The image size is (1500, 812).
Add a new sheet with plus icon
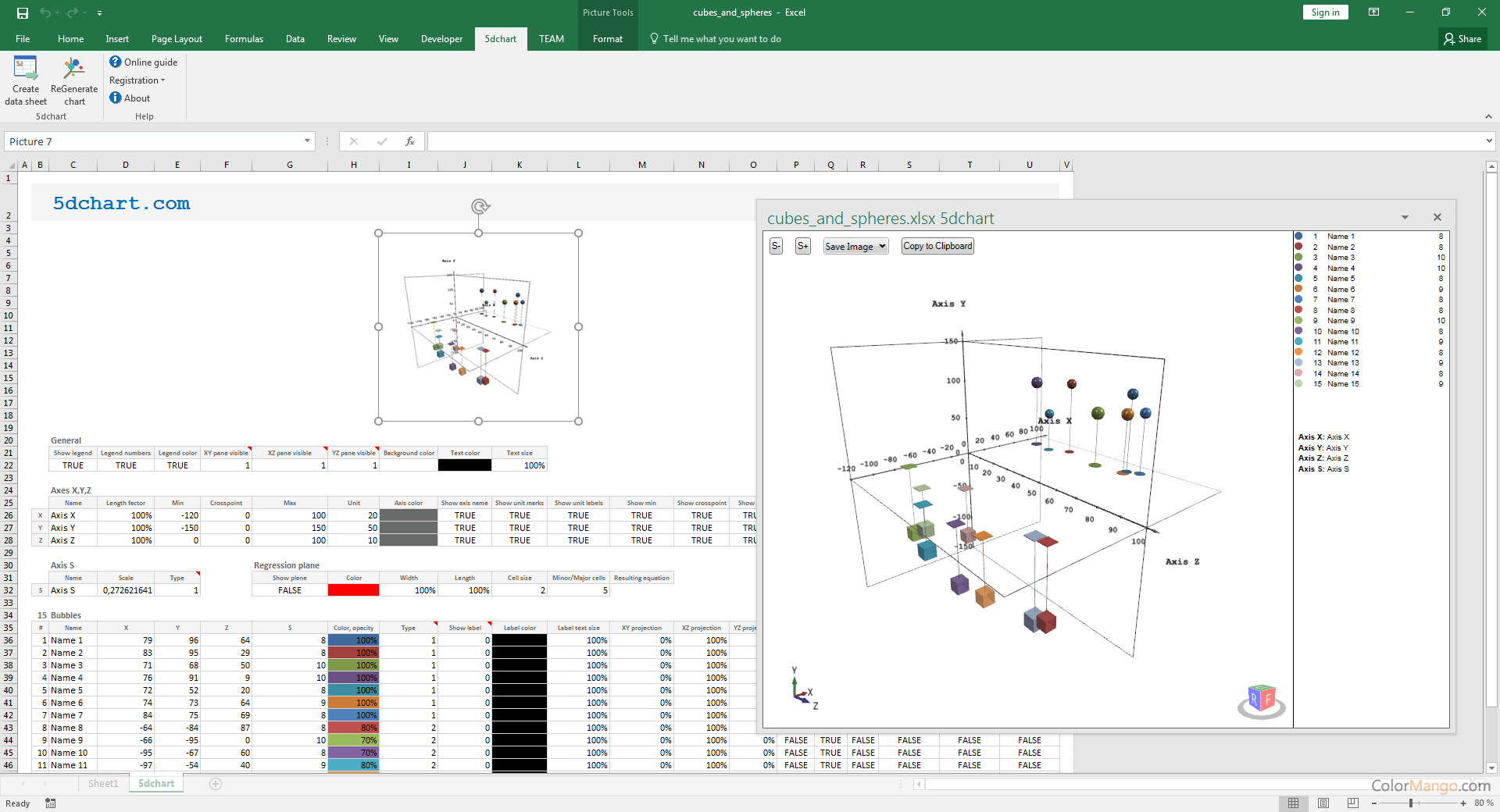click(216, 784)
